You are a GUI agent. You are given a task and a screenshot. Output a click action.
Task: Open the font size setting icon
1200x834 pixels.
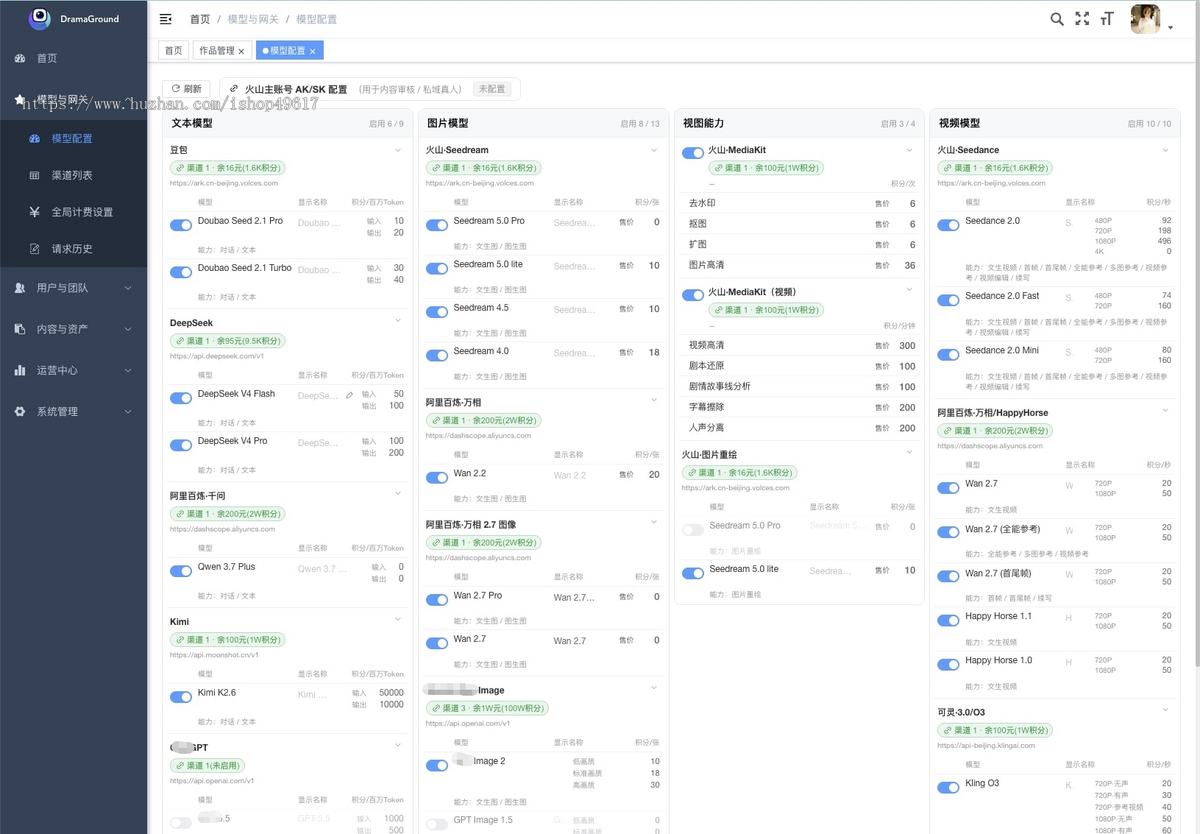[1107, 19]
